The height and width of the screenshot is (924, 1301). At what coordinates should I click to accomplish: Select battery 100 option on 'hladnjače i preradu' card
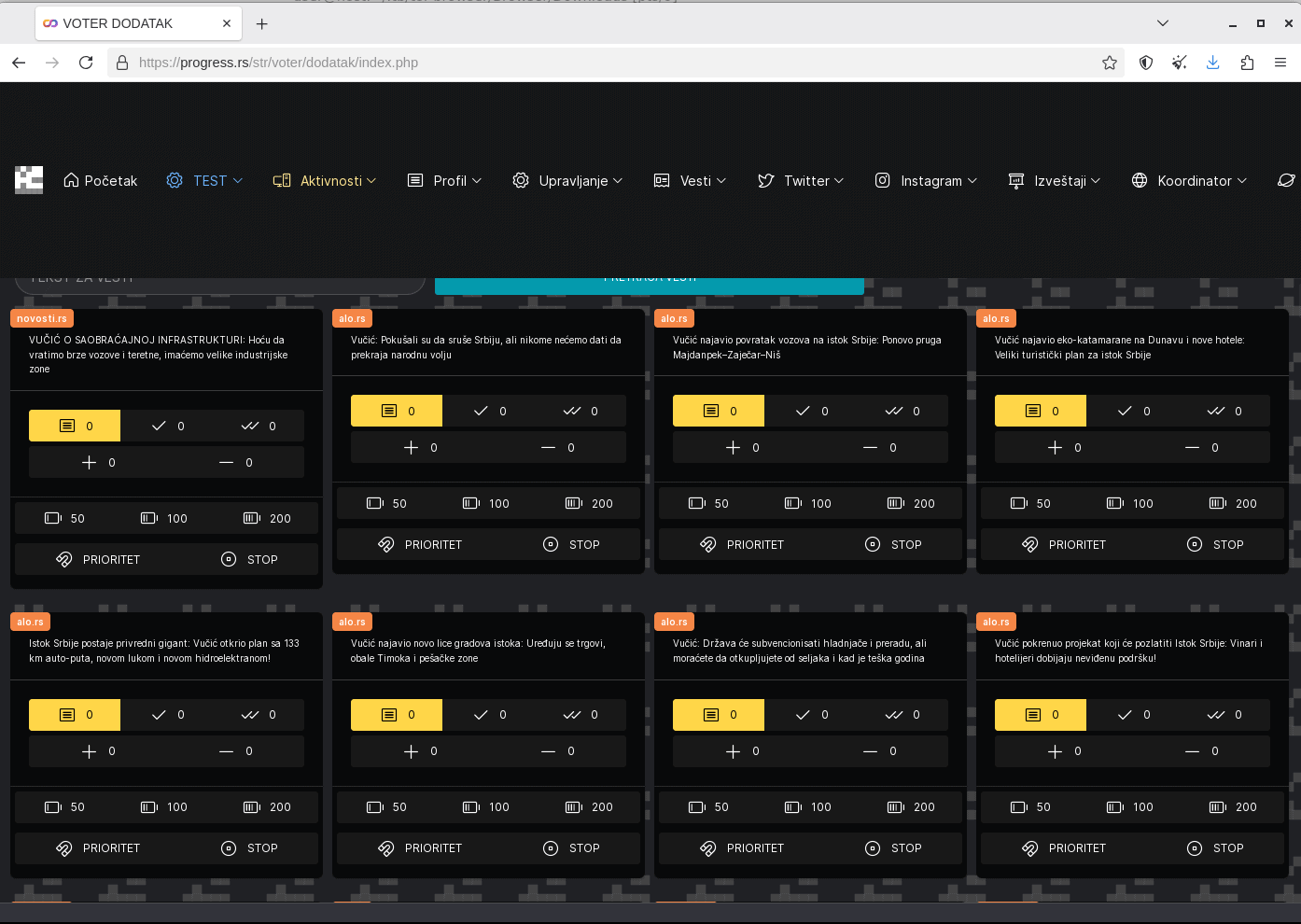tap(808, 807)
